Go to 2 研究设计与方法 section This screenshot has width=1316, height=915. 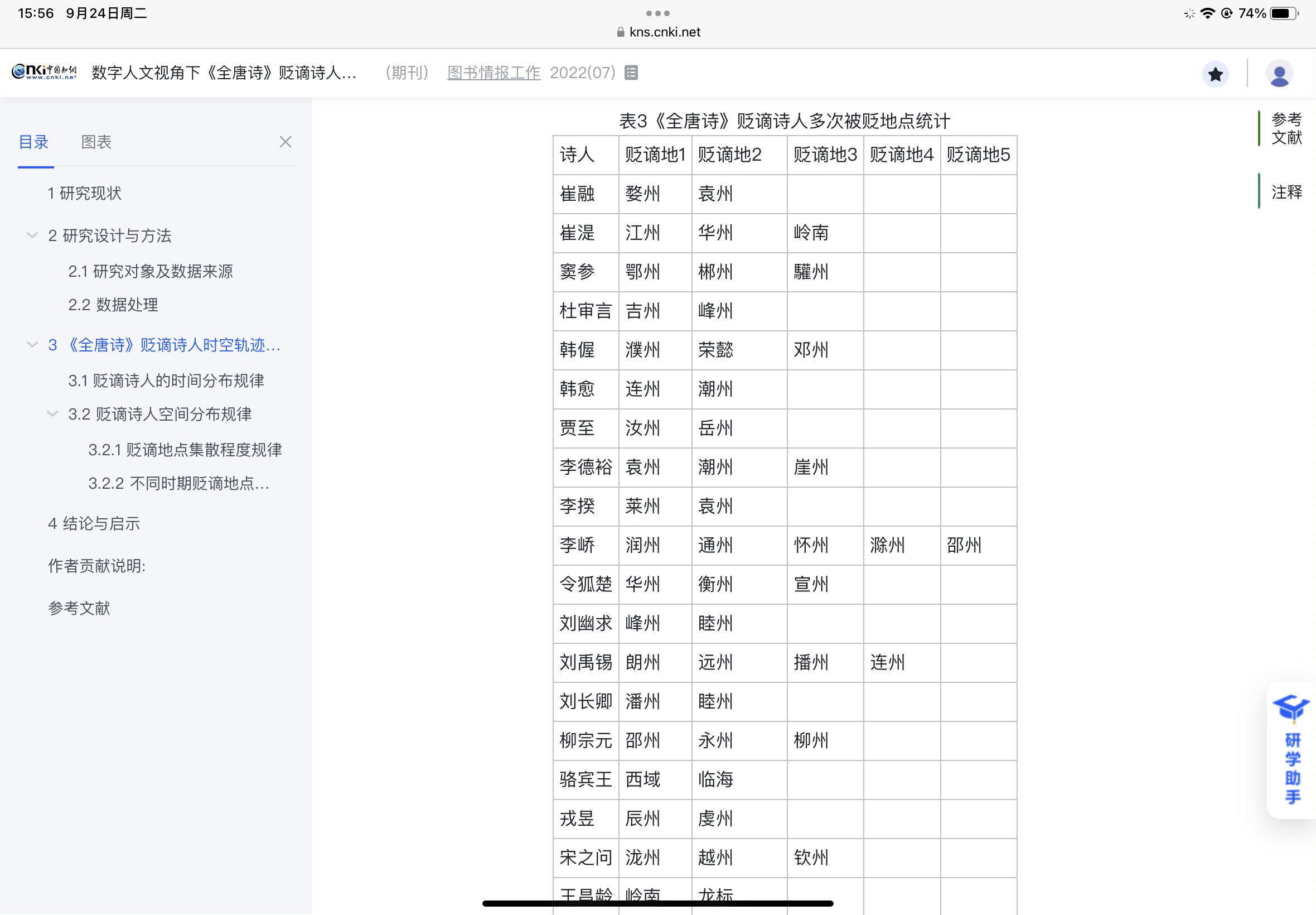click(x=109, y=235)
